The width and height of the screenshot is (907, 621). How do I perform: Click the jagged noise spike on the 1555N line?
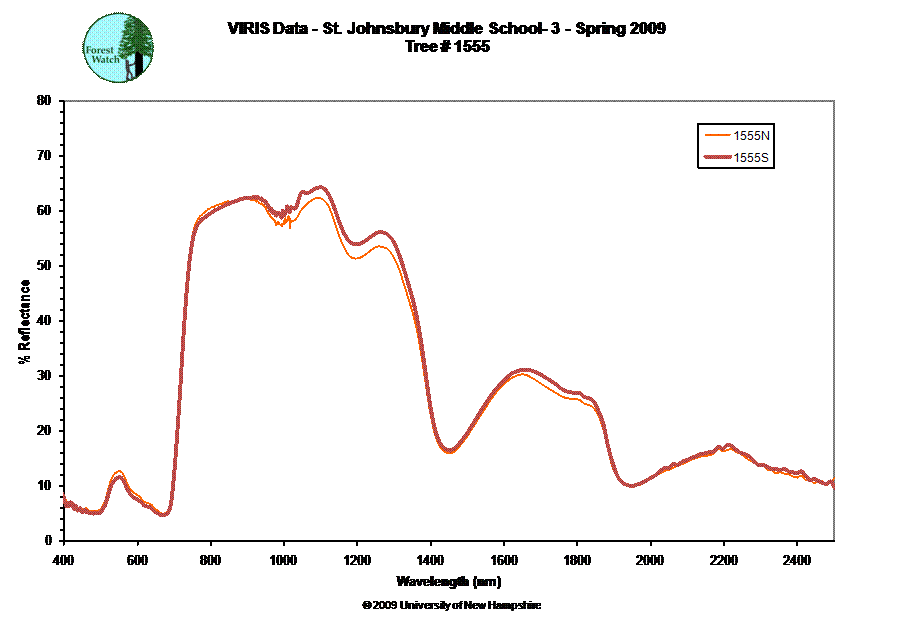288,221
